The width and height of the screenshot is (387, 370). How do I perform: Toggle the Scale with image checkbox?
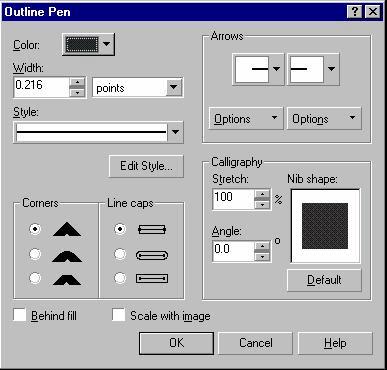coord(118,315)
